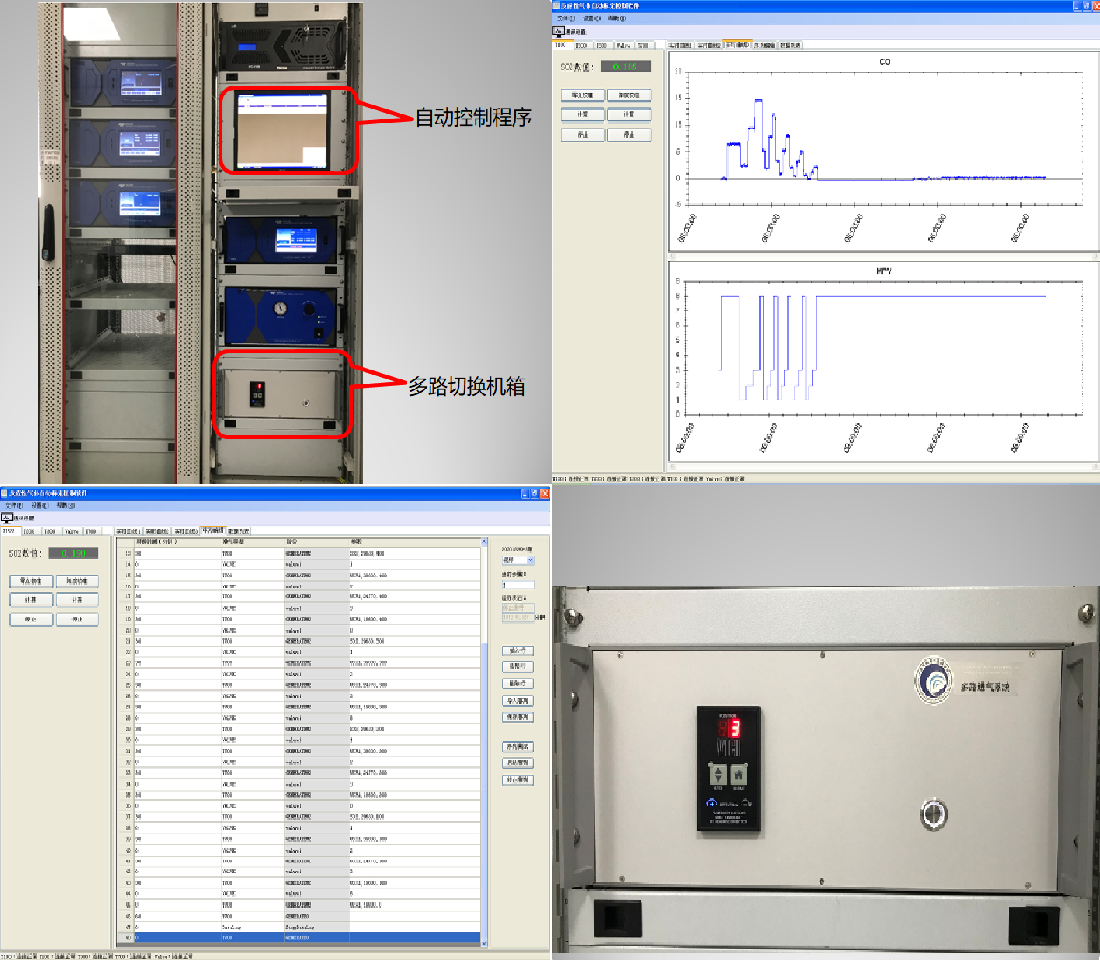The height and width of the screenshot is (960, 1100).
Task: Click the 保存序列 button beside the table
Action: click(x=517, y=718)
